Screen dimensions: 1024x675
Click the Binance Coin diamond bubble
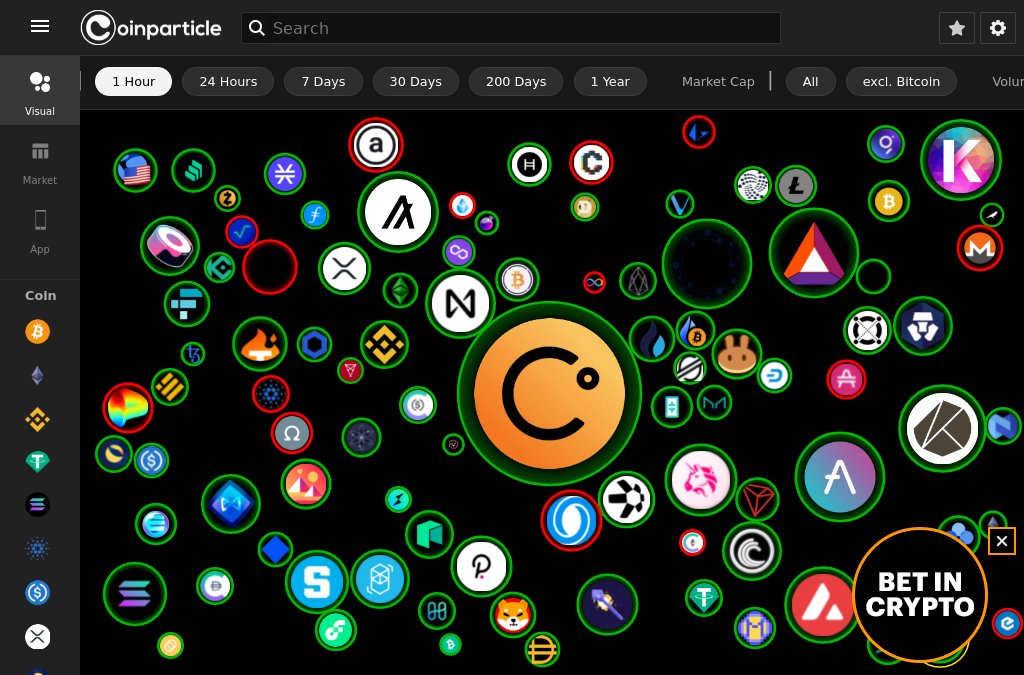click(384, 344)
